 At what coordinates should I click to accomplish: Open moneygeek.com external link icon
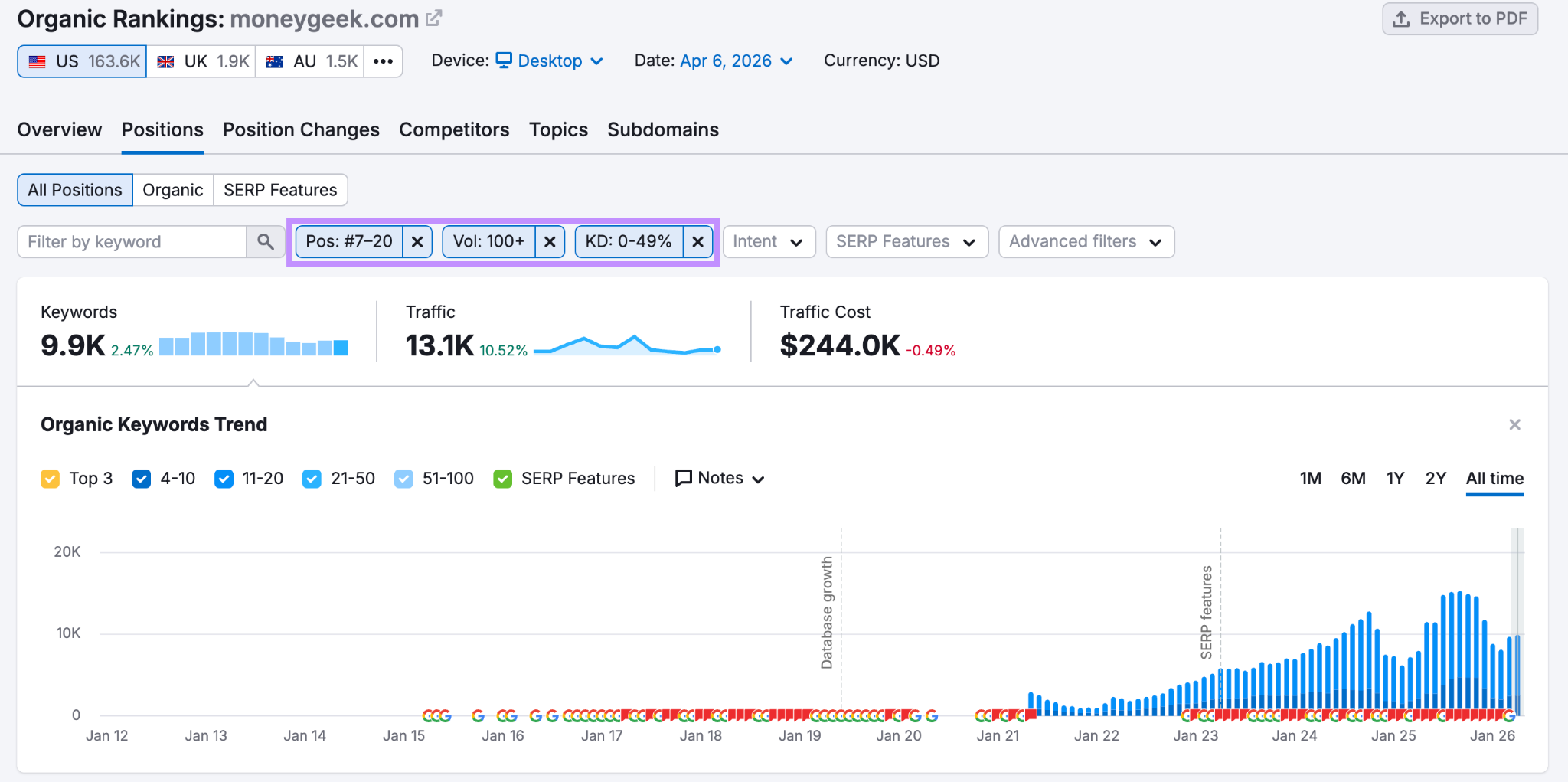point(434,18)
